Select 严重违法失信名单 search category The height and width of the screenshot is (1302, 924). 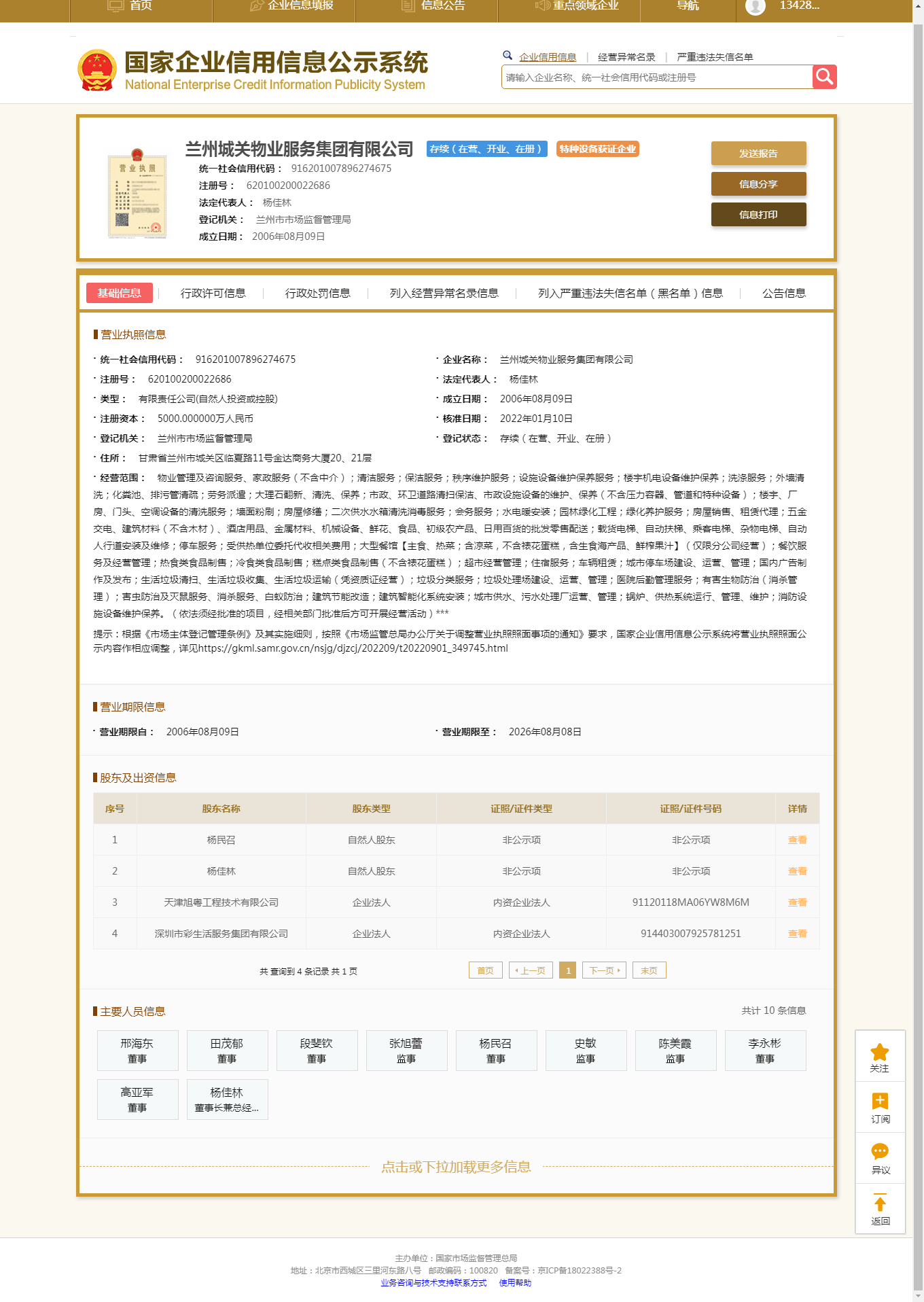click(715, 57)
